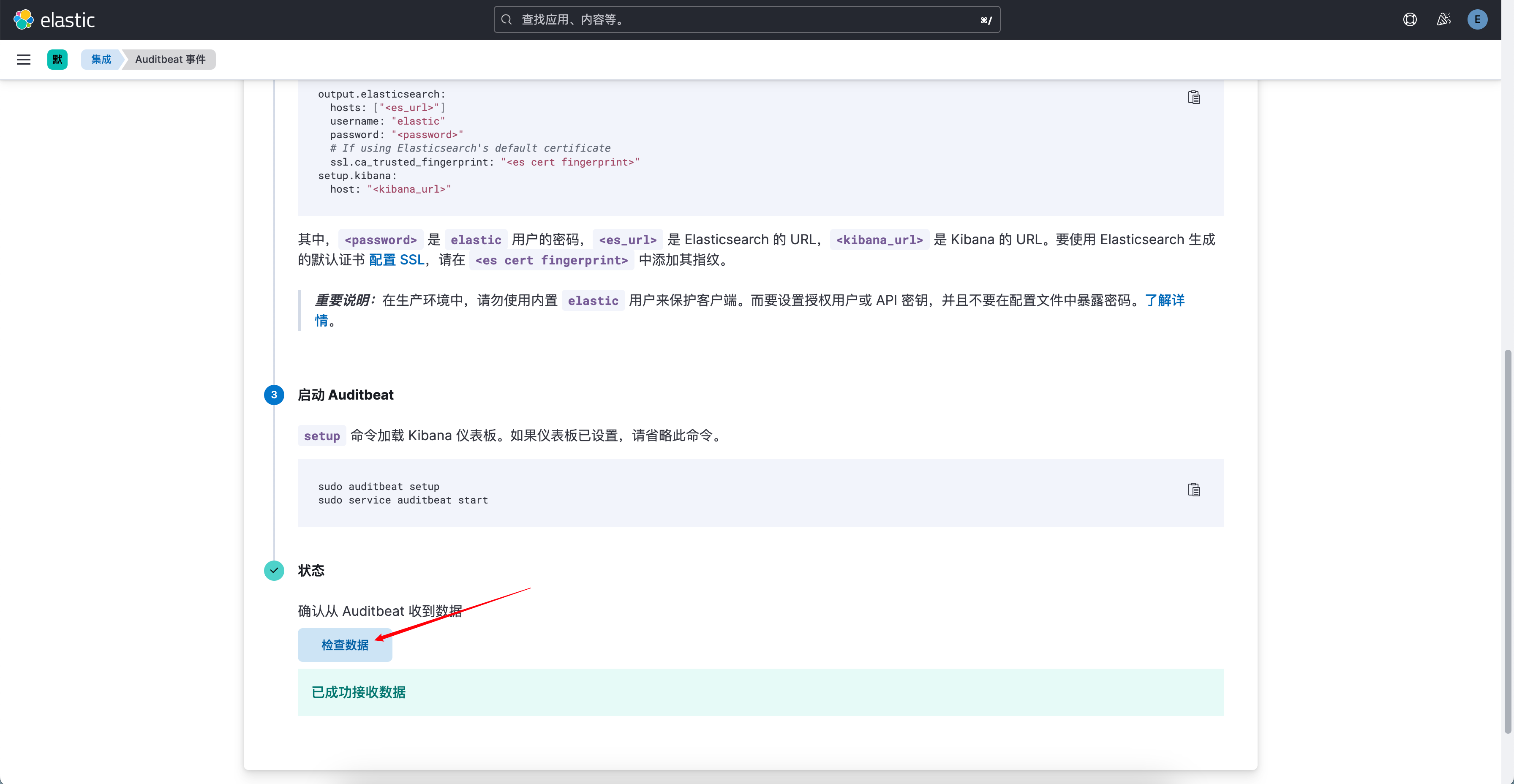
Task: Click the <password> inline code
Action: point(381,240)
